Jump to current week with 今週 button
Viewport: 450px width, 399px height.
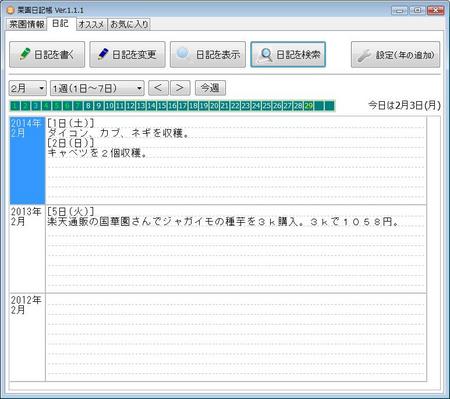tap(210, 88)
